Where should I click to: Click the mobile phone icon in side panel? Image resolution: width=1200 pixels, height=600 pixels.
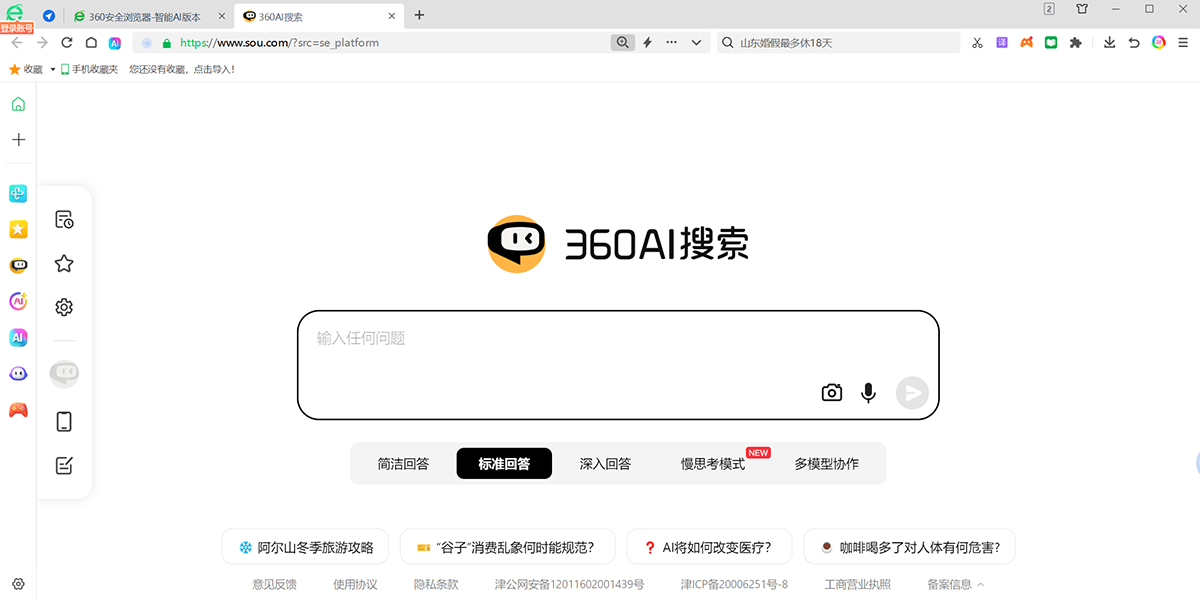(63, 422)
